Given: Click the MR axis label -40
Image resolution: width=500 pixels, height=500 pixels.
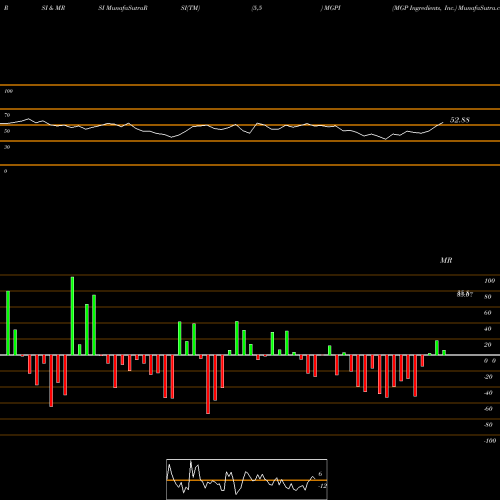Looking at the screenshot, I should click(488, 393).
